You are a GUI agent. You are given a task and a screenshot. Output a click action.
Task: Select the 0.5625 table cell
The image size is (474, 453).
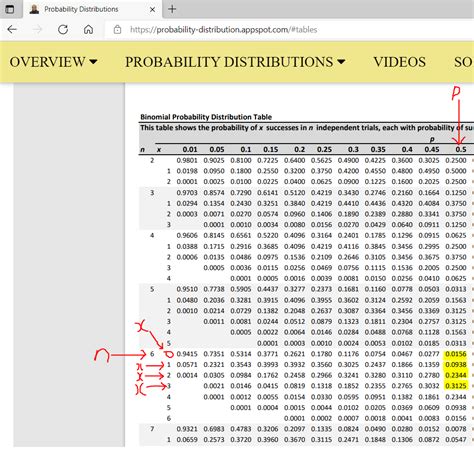(x=321, y=160)
